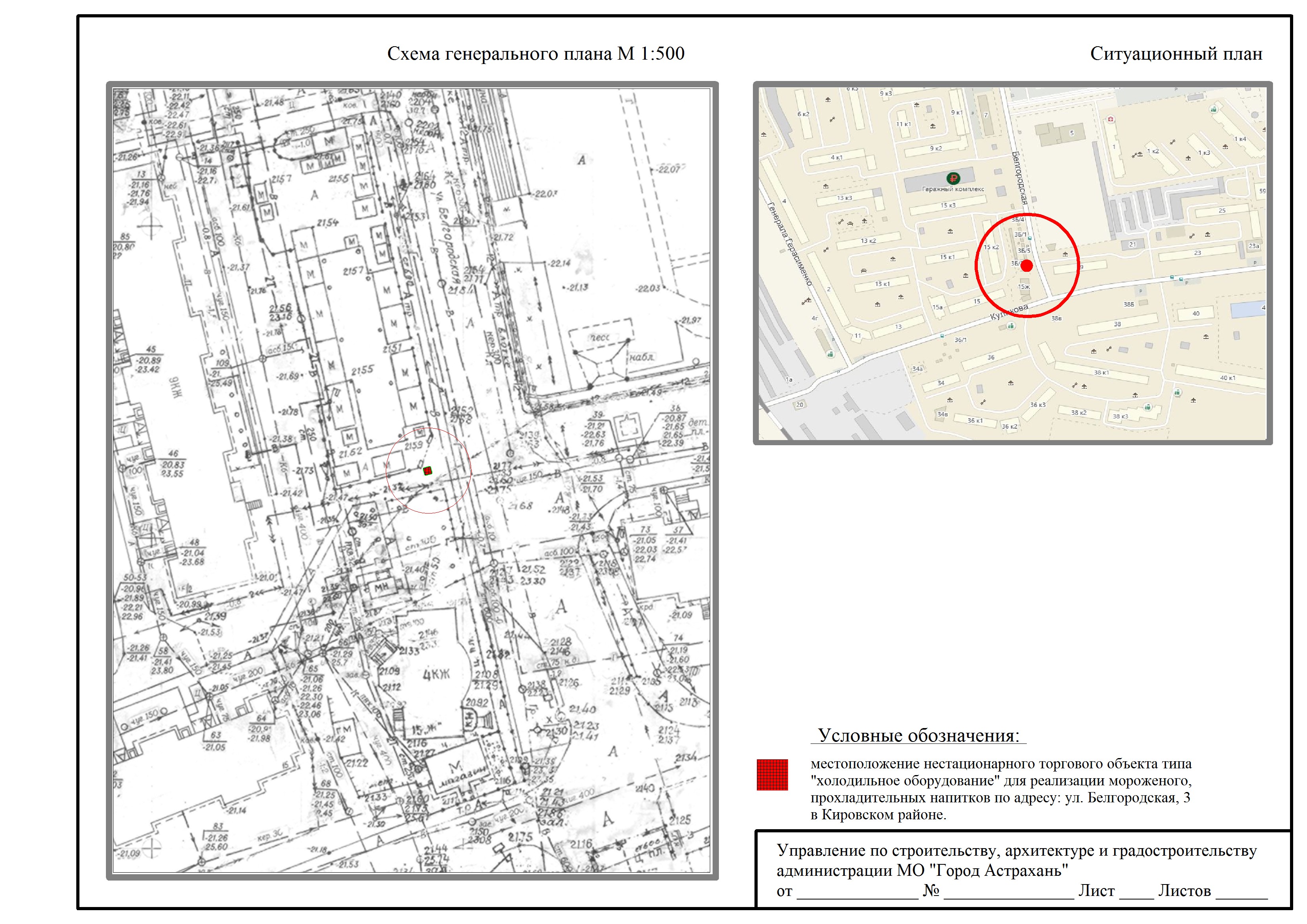
Task: Click the 'Гаражный комплекс' map label
Action: tap(953, 189)
